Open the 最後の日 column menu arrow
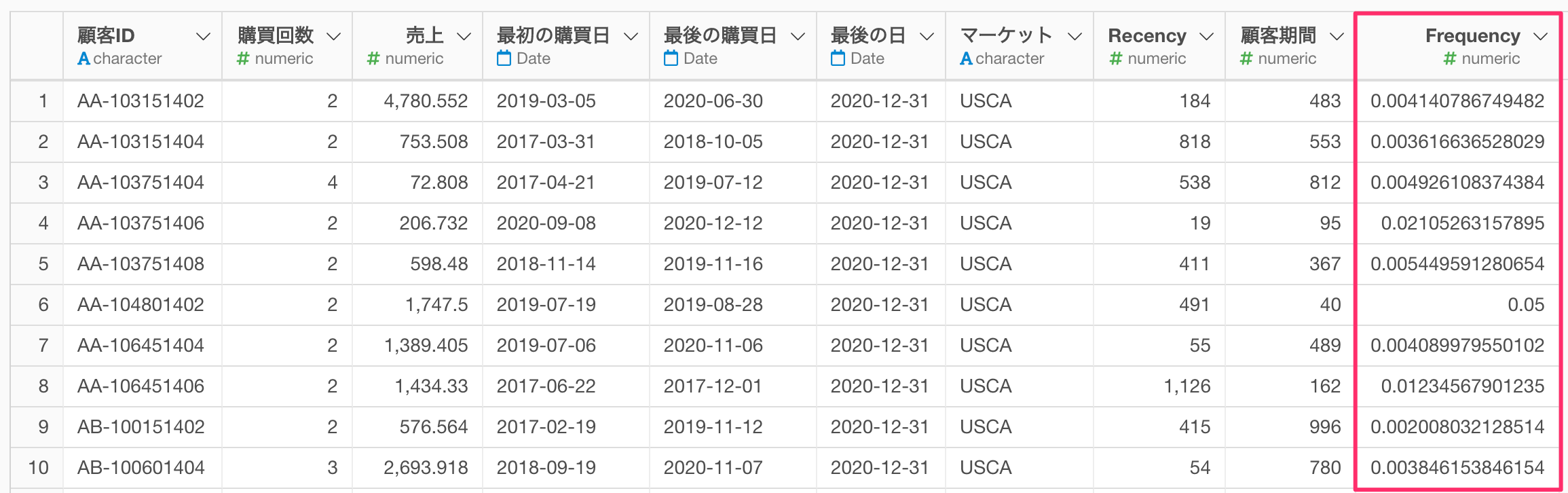The width and height of the screenshot is (1568, 493). point(927,37)
